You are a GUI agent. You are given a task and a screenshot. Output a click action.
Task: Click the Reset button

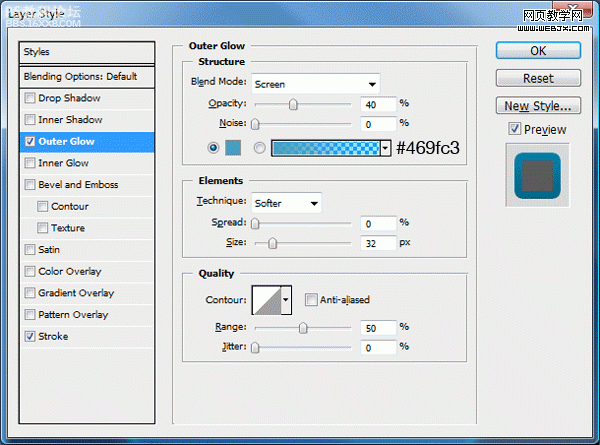538,78
